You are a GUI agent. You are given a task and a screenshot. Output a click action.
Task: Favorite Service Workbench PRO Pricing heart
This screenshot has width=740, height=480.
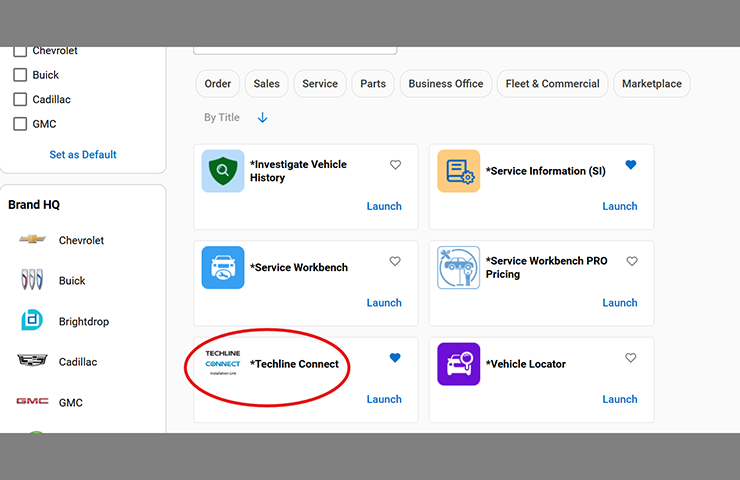point(632,261)
